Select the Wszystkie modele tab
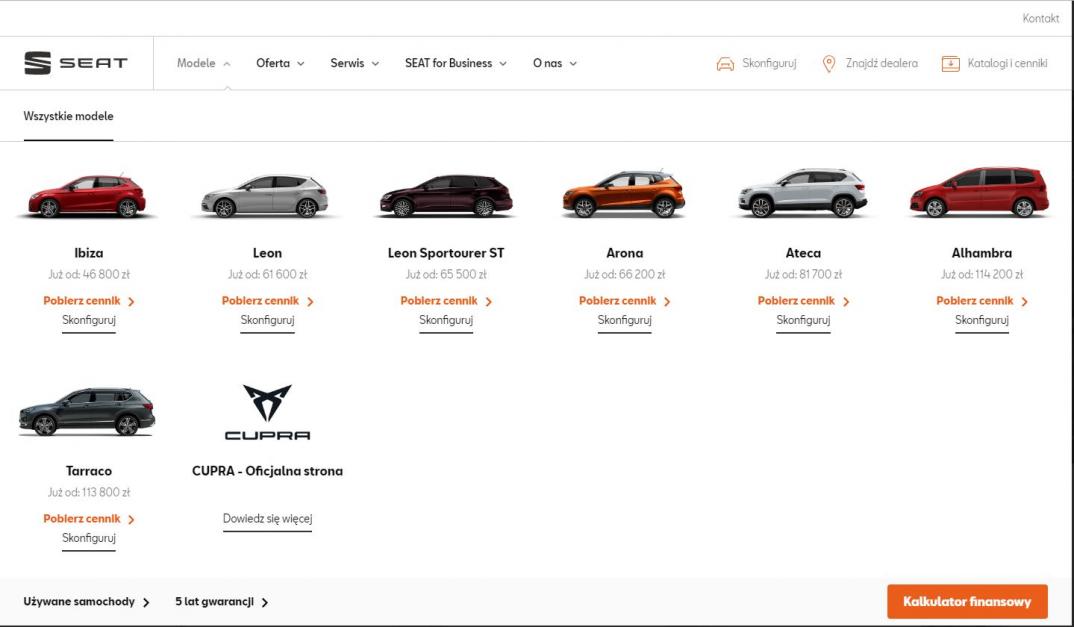Screen dimensions: 1074x627 click(68, 116)
